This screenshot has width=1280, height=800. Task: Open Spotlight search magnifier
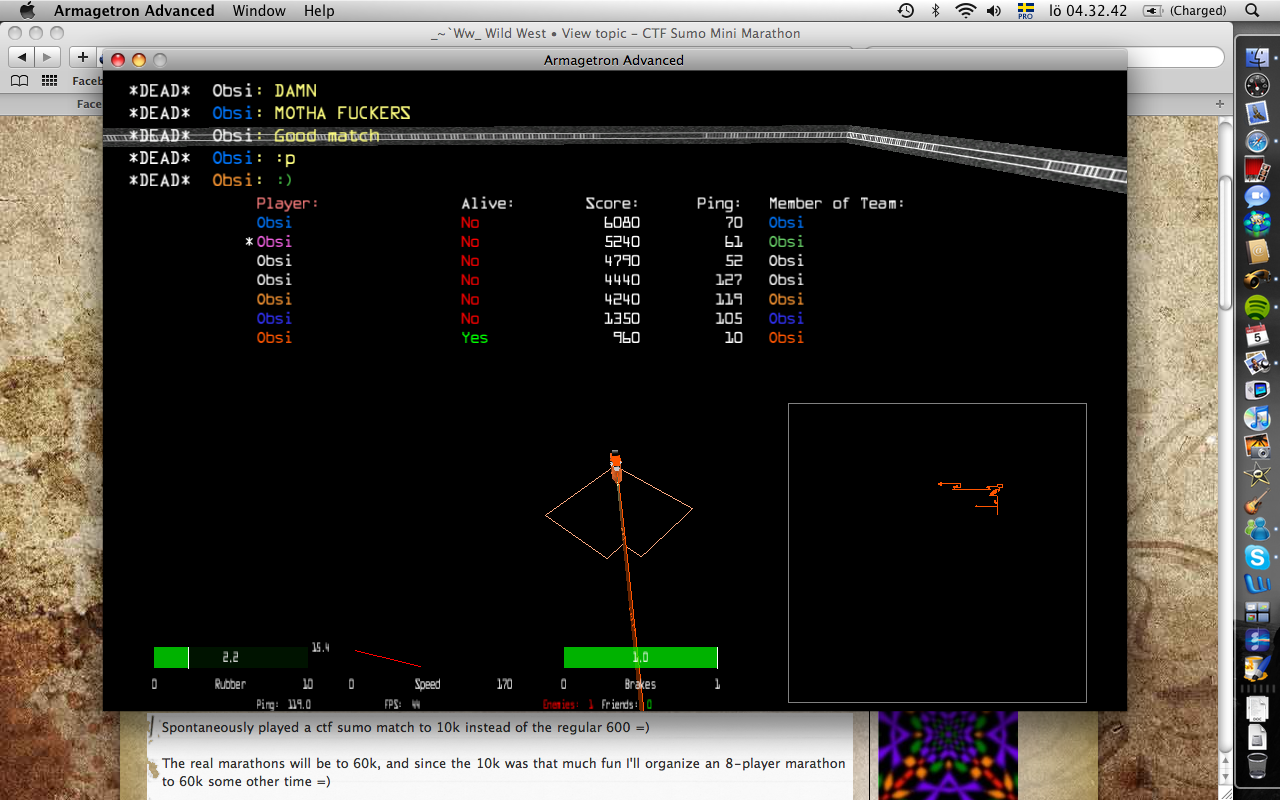click(x=1252, y=11)
